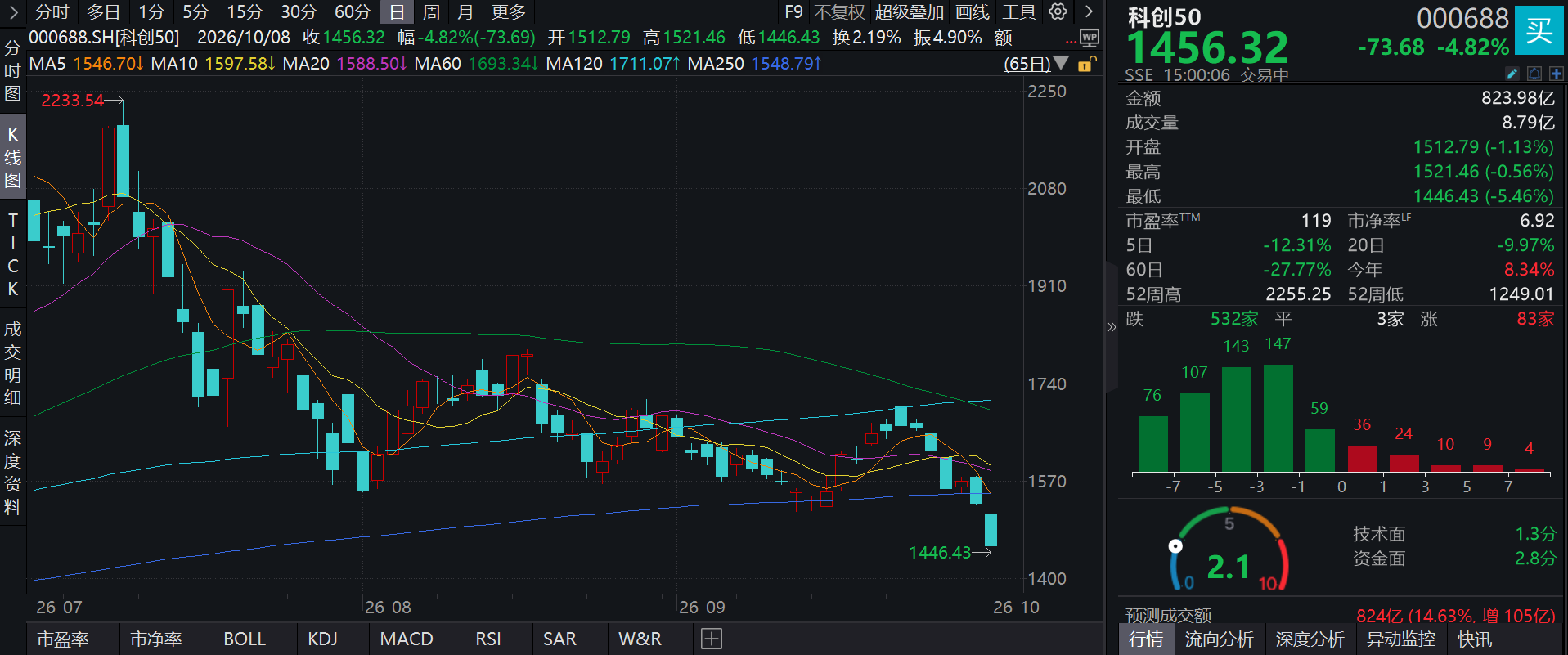
Task: Open the 65日 period dropdown triangle
Action: point(1061,63)
